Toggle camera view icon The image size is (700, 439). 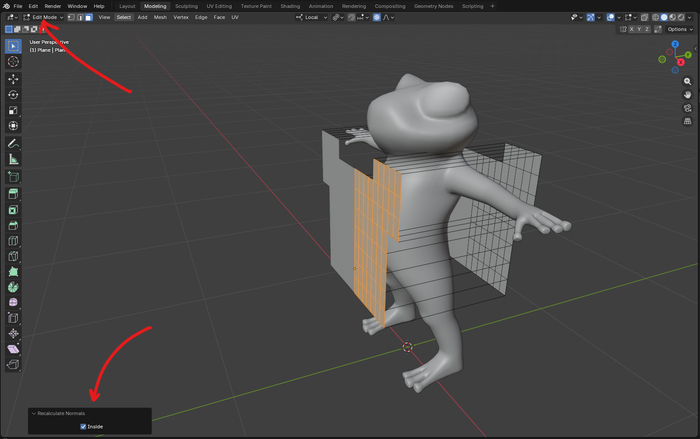point(687,107)
